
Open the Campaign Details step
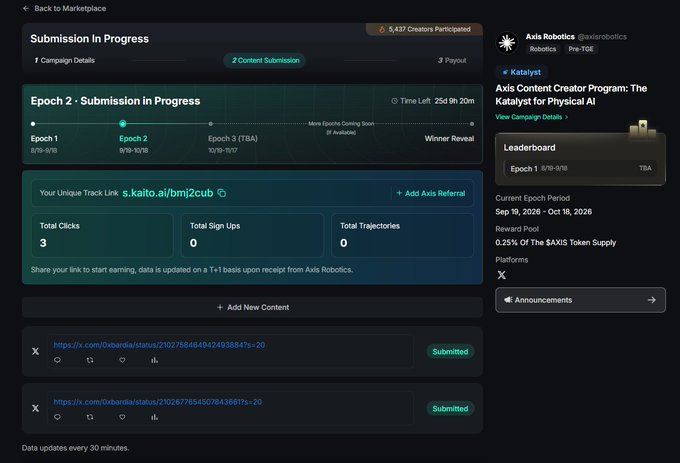(65, 60)
